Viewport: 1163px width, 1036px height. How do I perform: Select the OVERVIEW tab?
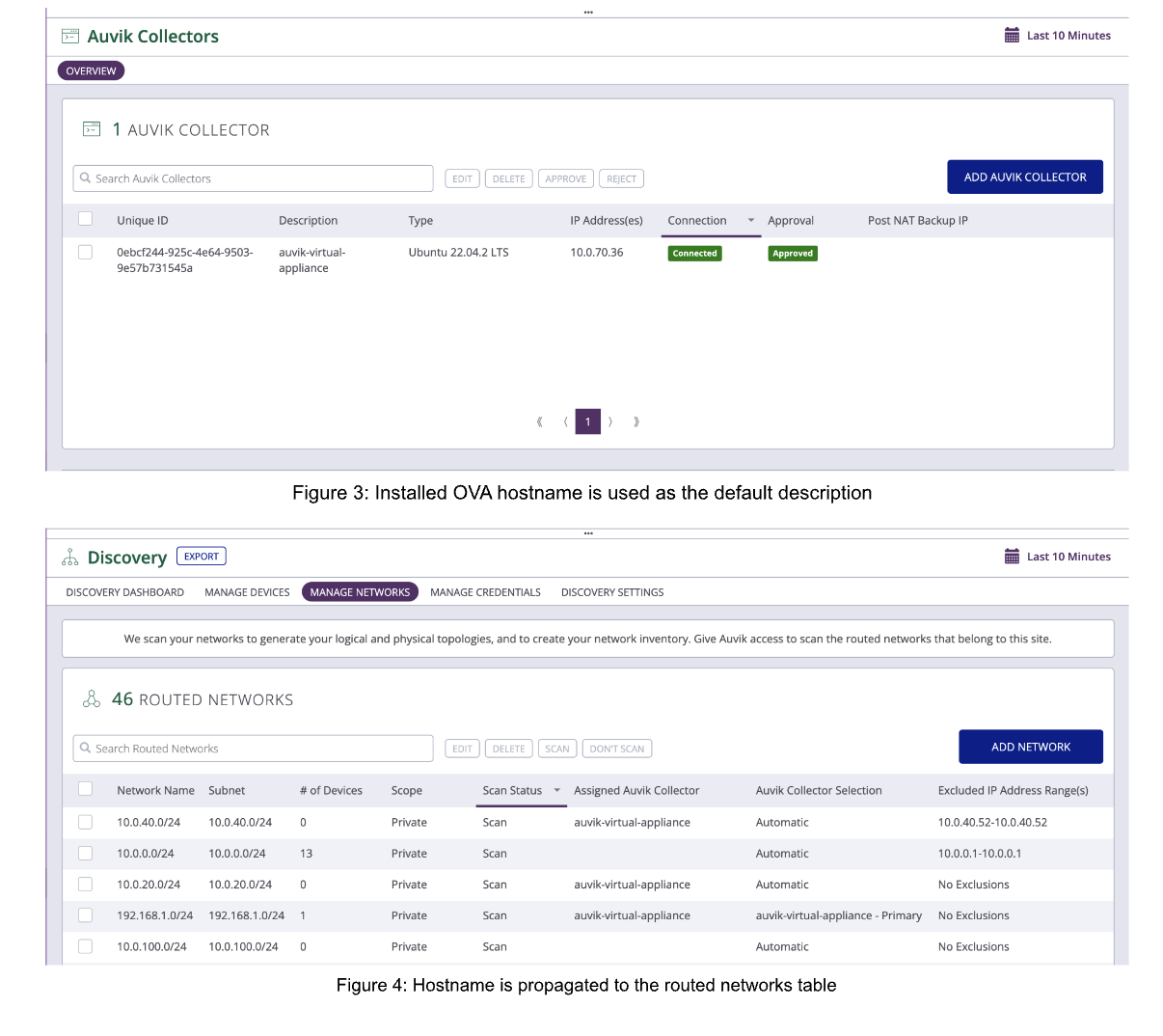point(92,70)
